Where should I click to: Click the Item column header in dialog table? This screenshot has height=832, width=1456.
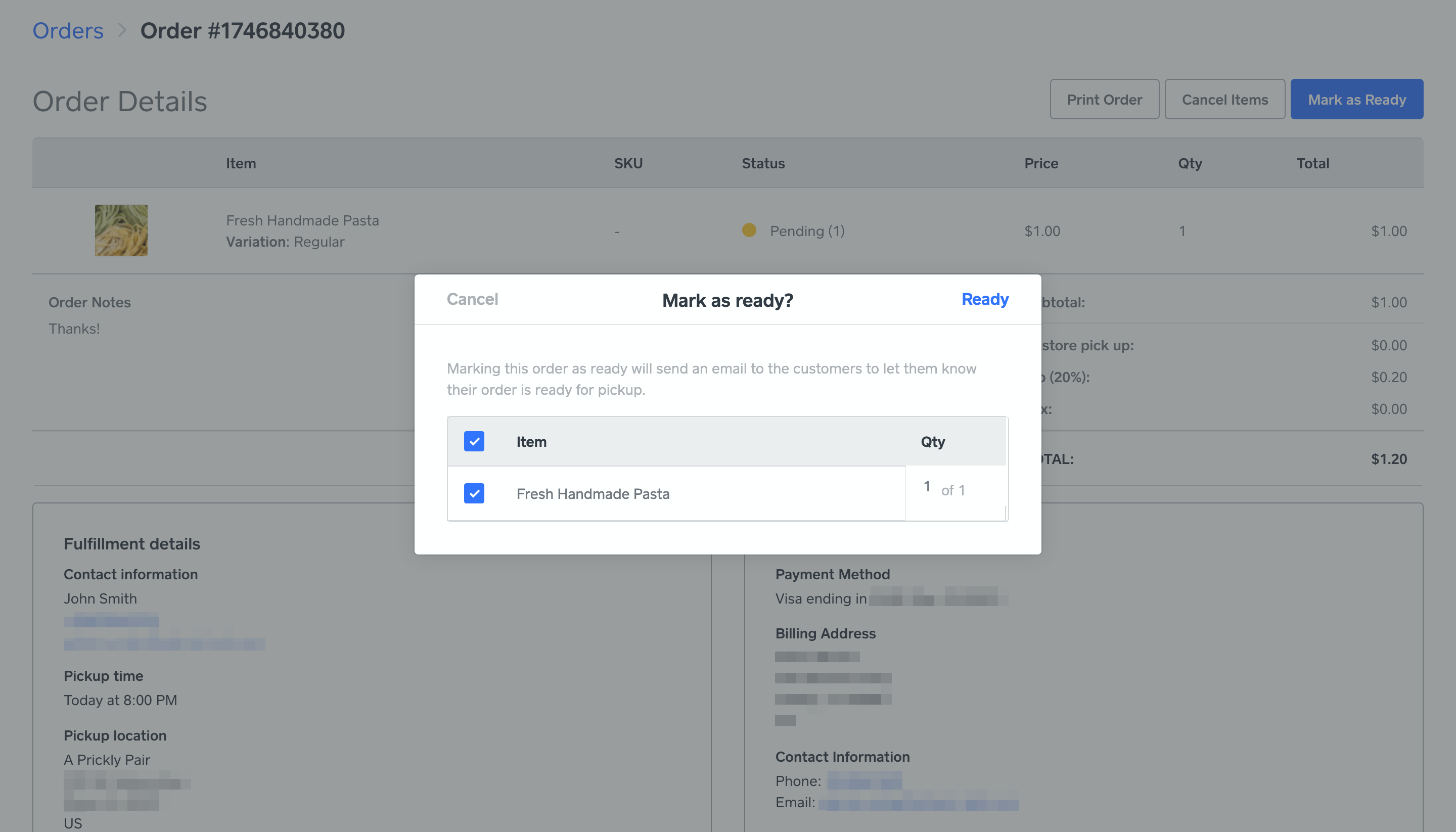[x=531, y=442]
